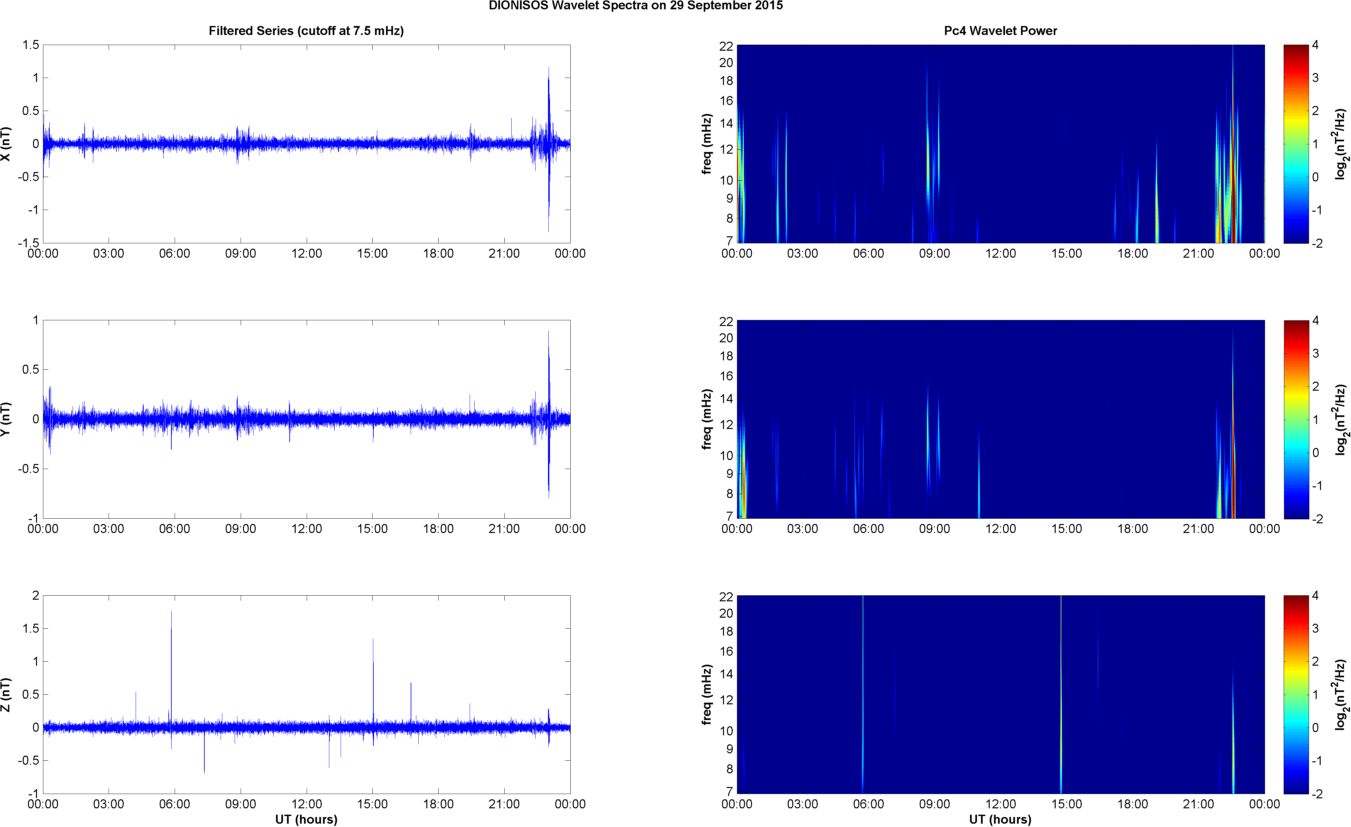
Task: Click the spike at 15:00 in Z series
Action: click(373, 690)
